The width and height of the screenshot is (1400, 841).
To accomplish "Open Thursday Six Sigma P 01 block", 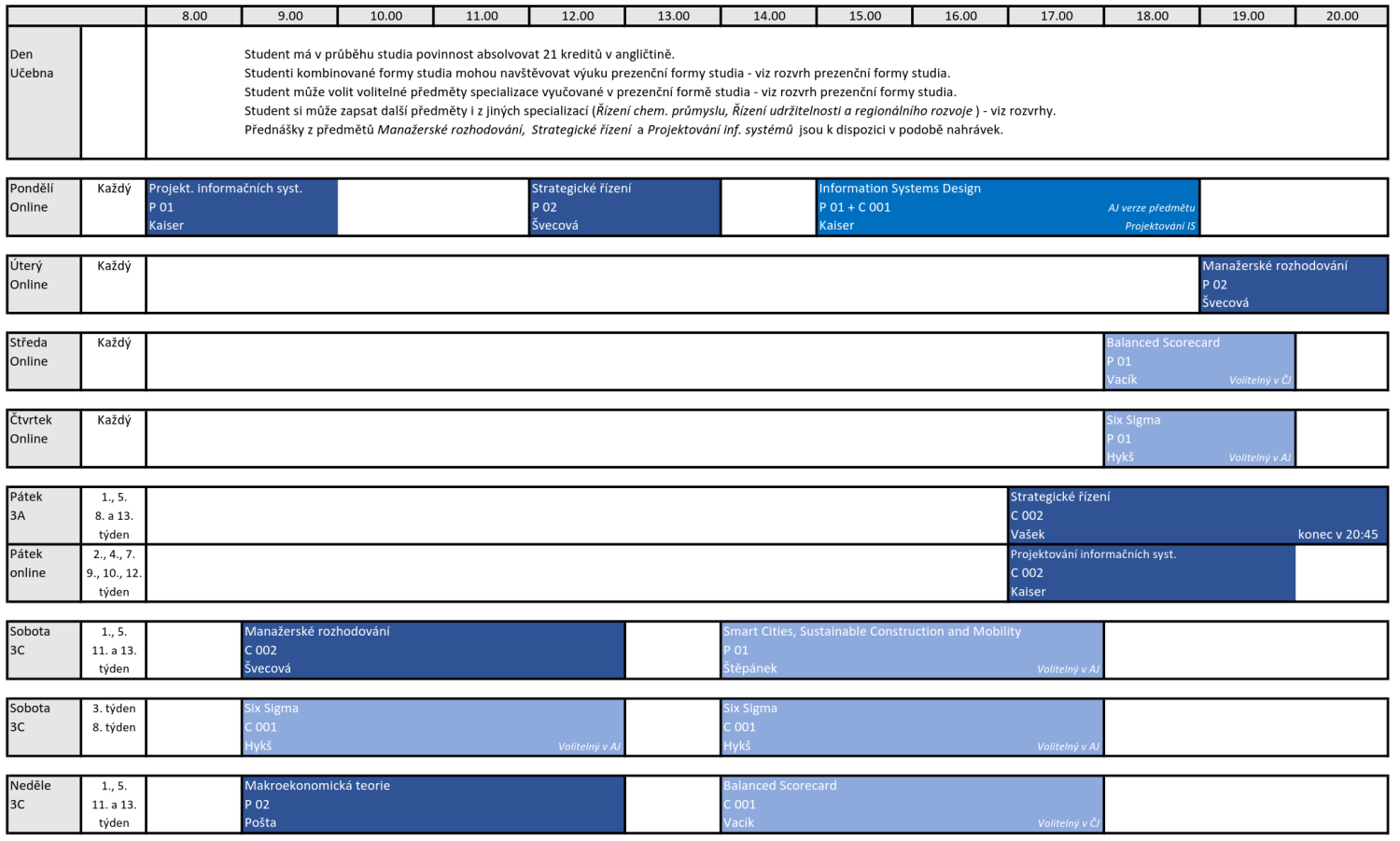I will point(1200,439).
